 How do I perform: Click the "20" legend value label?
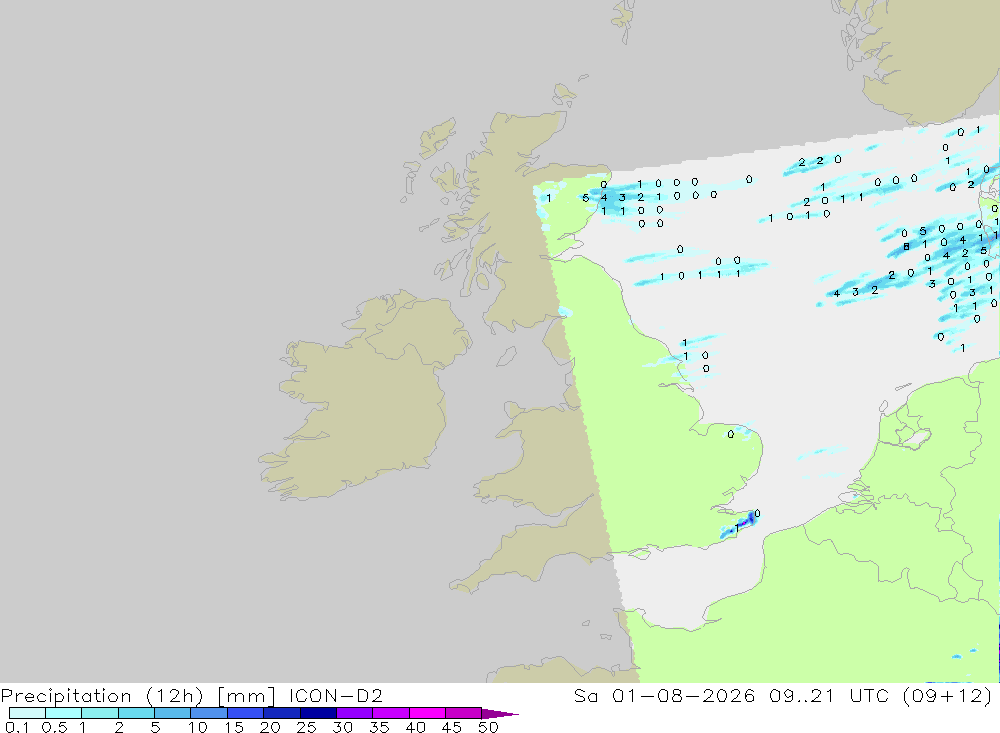(x=270, y=727)
